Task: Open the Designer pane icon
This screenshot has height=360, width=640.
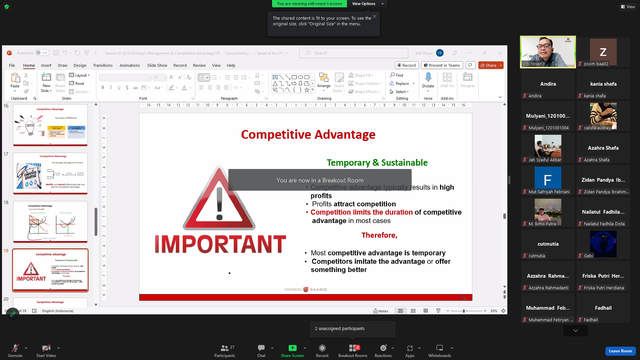Action: (467, 78)
